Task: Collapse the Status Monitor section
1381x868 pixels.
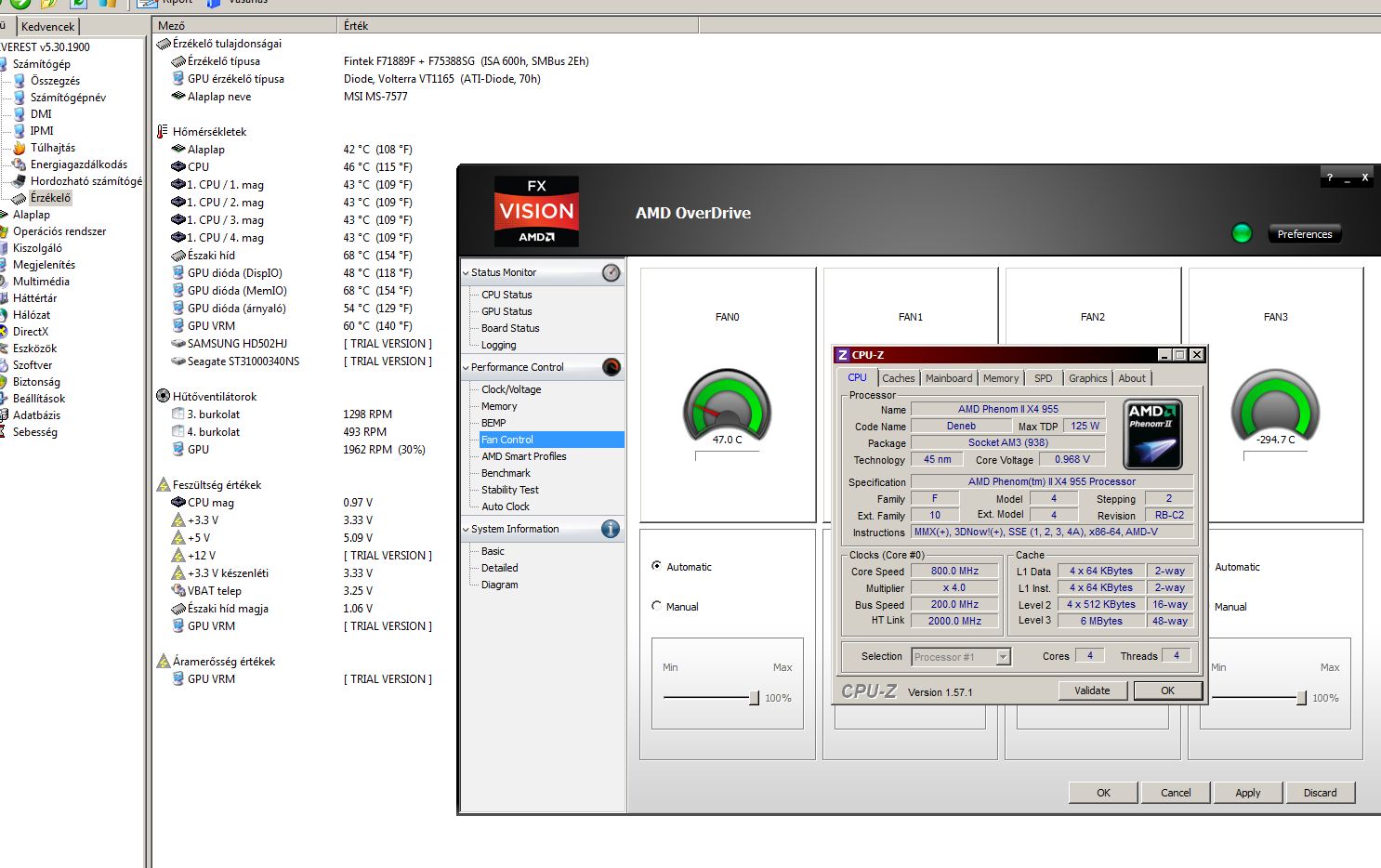Action: (x=466, y=273)
